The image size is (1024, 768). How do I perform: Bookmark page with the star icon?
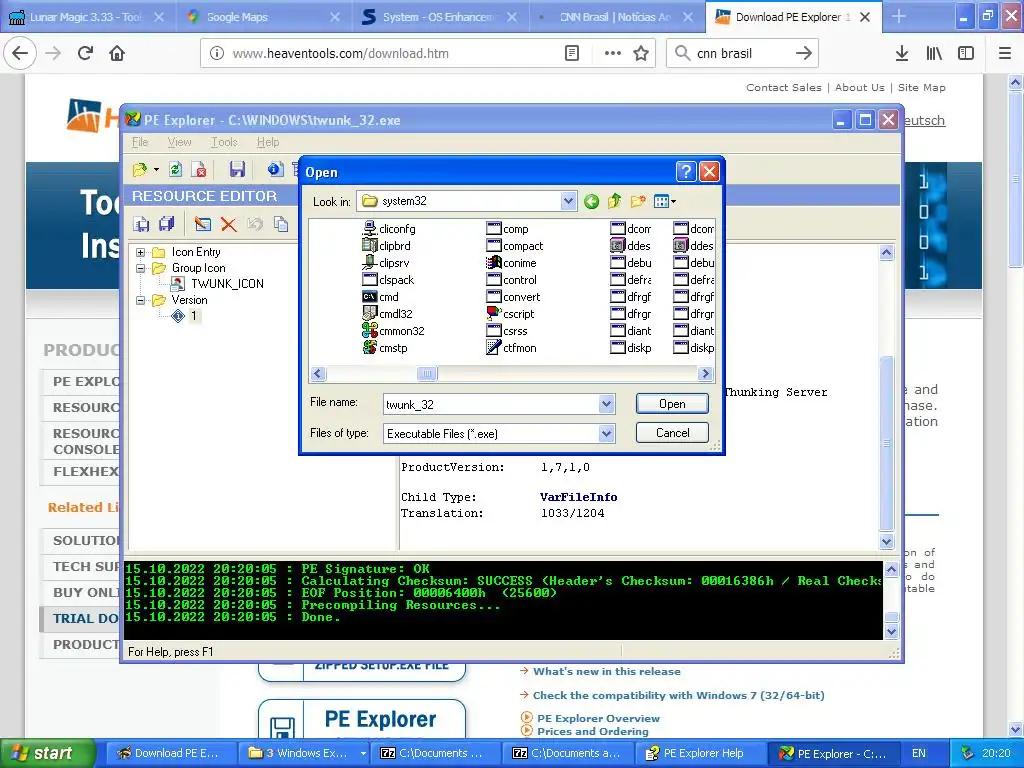tap(641, 54)
